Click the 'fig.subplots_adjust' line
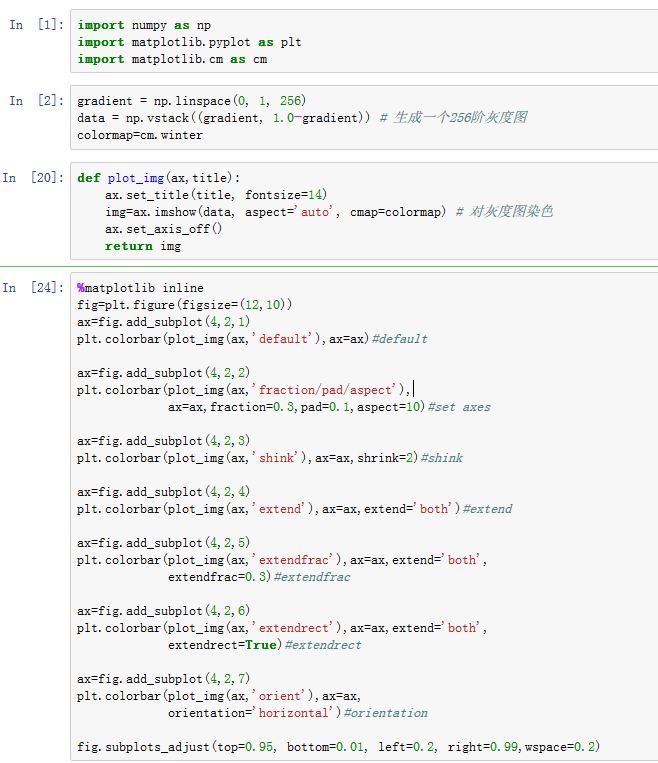 pyautogui.click(x=338, y=747)
